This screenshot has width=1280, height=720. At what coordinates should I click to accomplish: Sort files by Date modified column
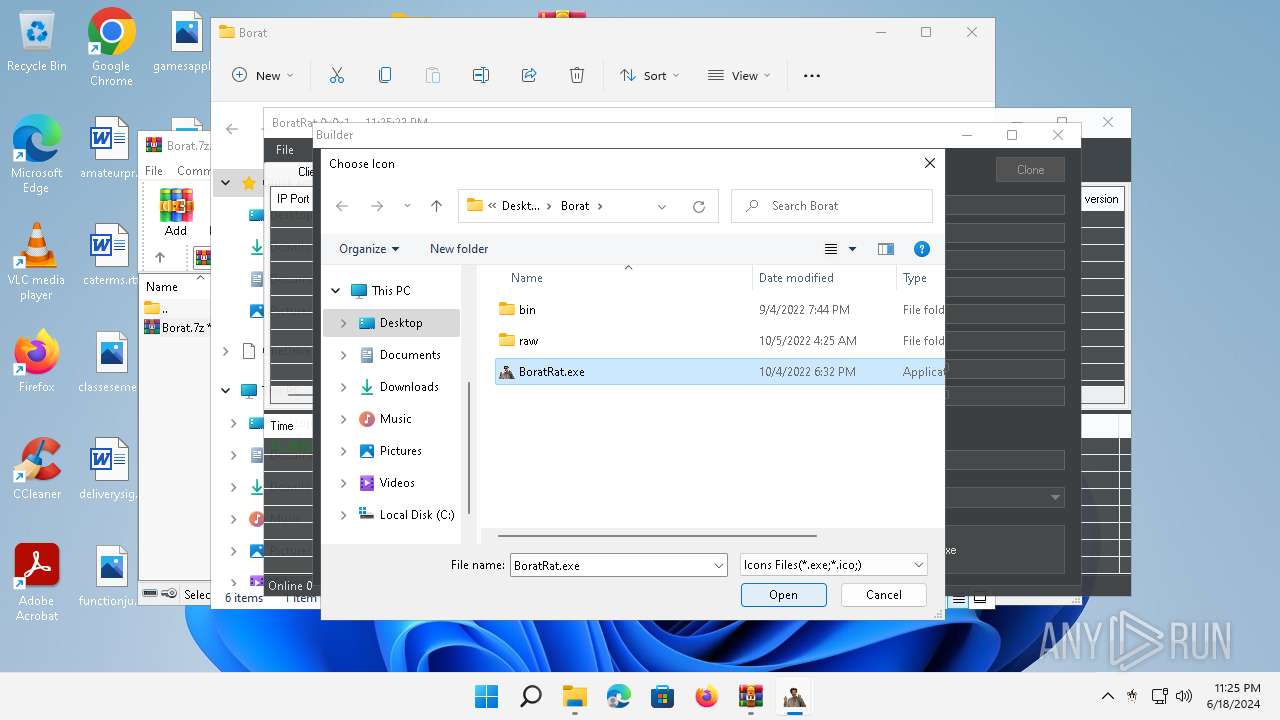click(796, 278)
